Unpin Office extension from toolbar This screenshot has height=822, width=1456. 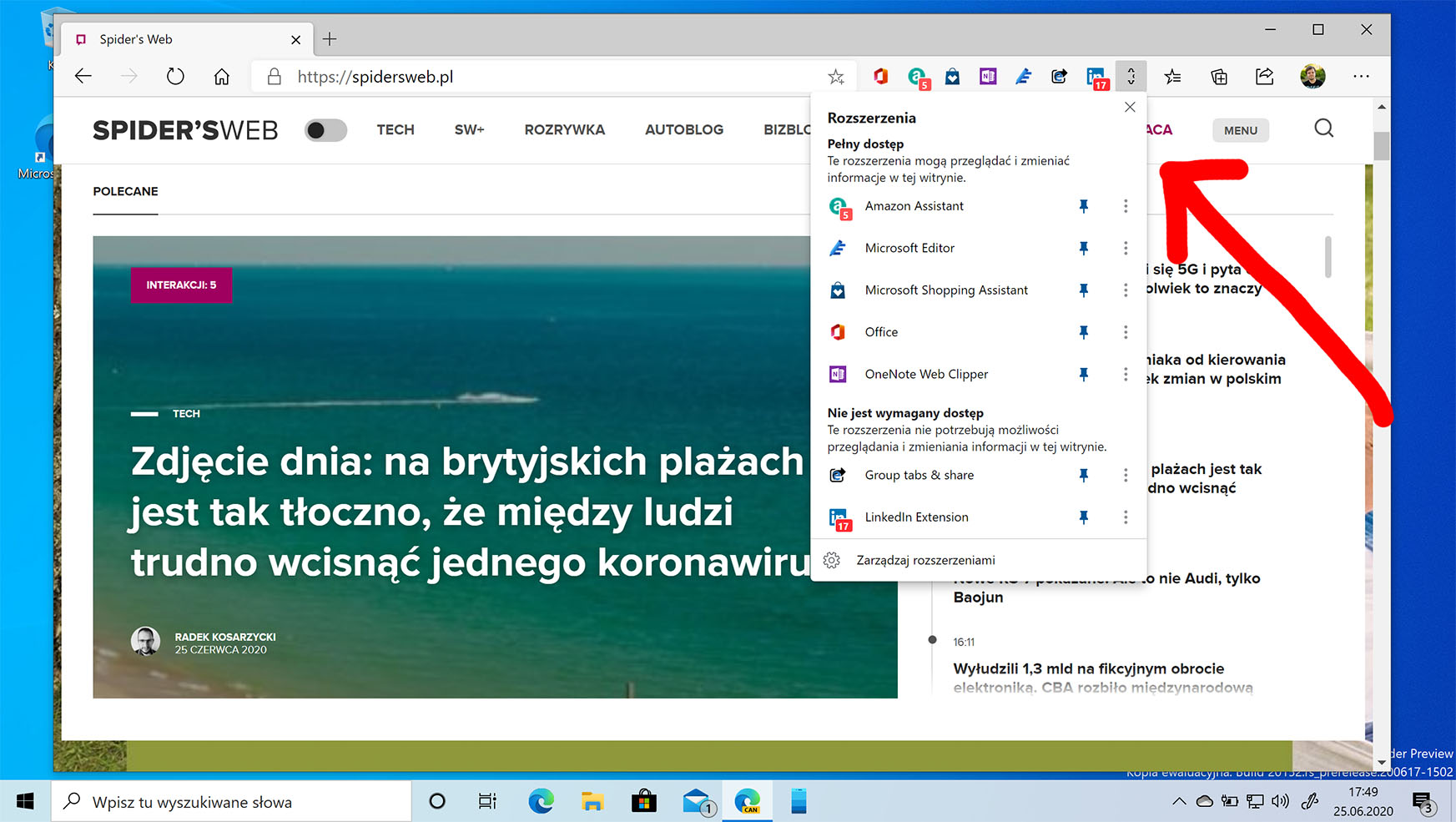coord(1083,332)
